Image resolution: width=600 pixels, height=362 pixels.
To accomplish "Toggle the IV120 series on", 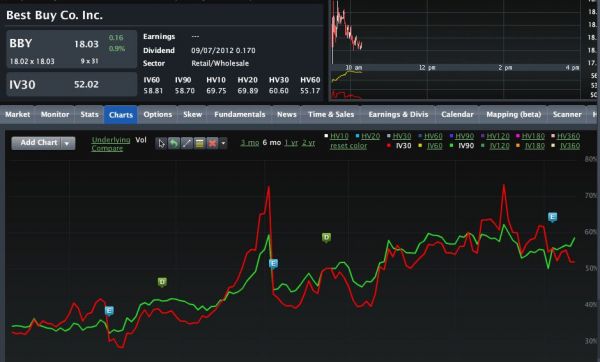I will [x=499, y=146].
